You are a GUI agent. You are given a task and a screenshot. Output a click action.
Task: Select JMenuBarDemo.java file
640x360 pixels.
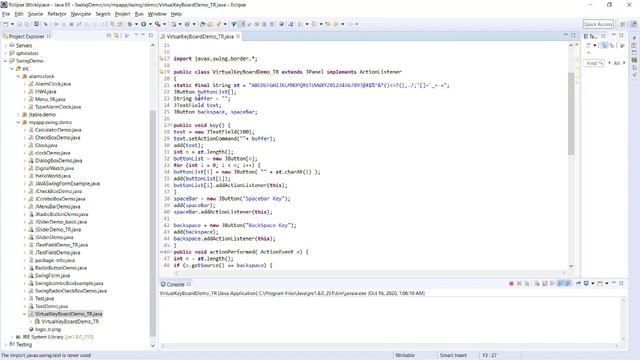point(57,207)
